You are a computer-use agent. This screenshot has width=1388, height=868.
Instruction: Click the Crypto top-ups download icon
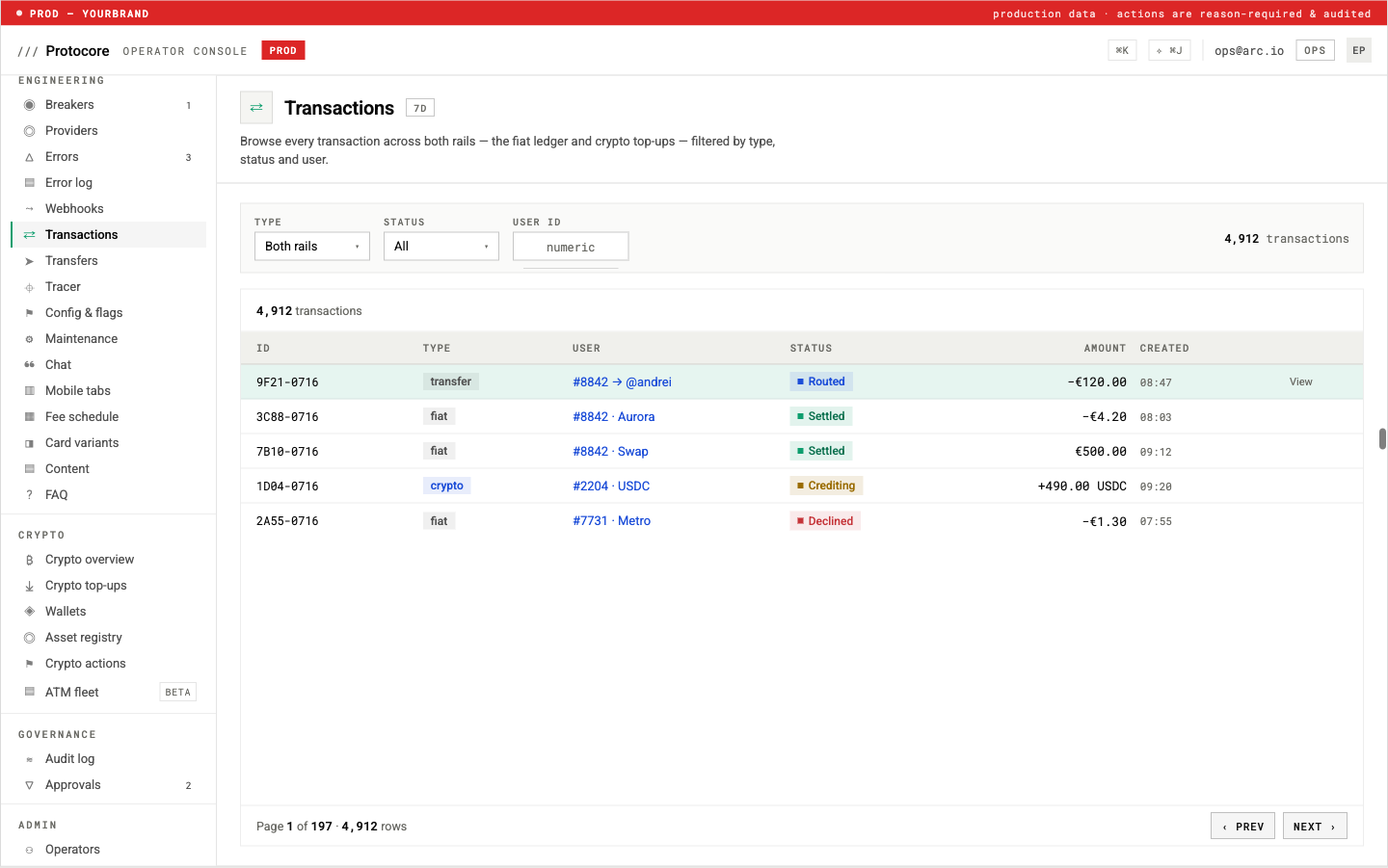coord(29,586)
